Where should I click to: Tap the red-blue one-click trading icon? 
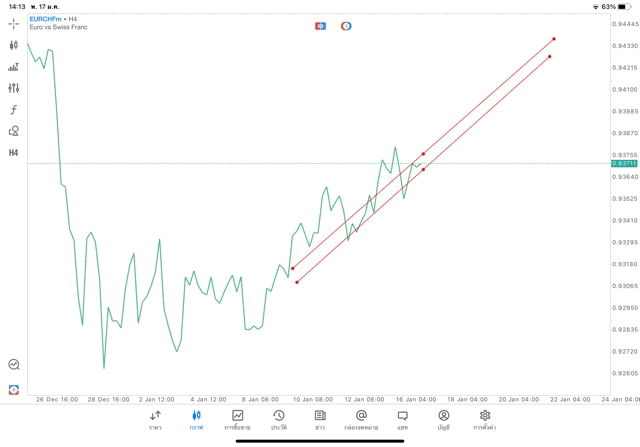coord(320,25)
